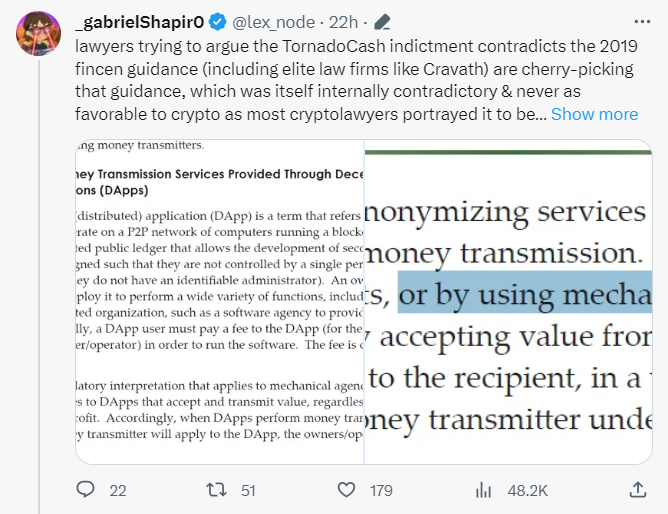Screen dimensions: 668x514
Task: Open _gabrielShapir0's profile picture avatar
Action: click(34, 37)
